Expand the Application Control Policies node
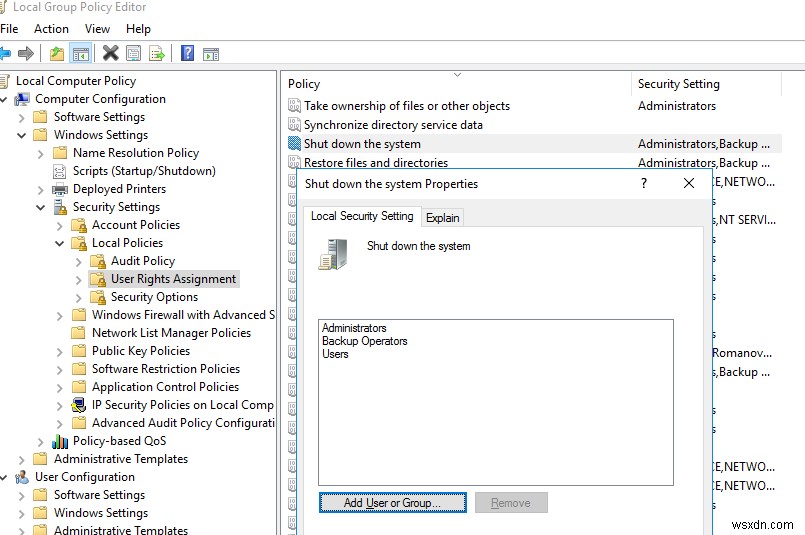Screen dimensions: 805x535 click(60, 388)
